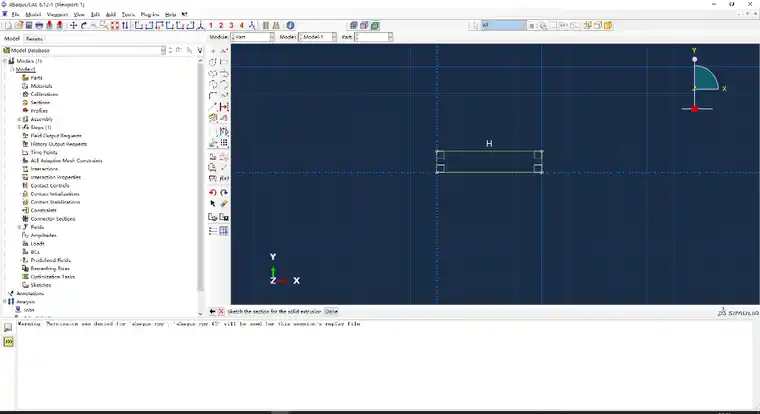Pick the arrow select tool
This screenshot has height=414, width=760.
213,204
